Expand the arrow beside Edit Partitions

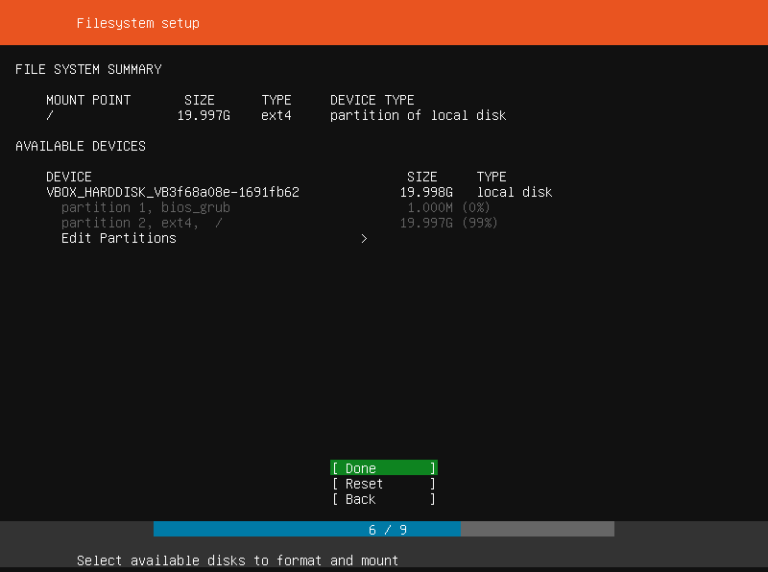(x=364, y=238)
